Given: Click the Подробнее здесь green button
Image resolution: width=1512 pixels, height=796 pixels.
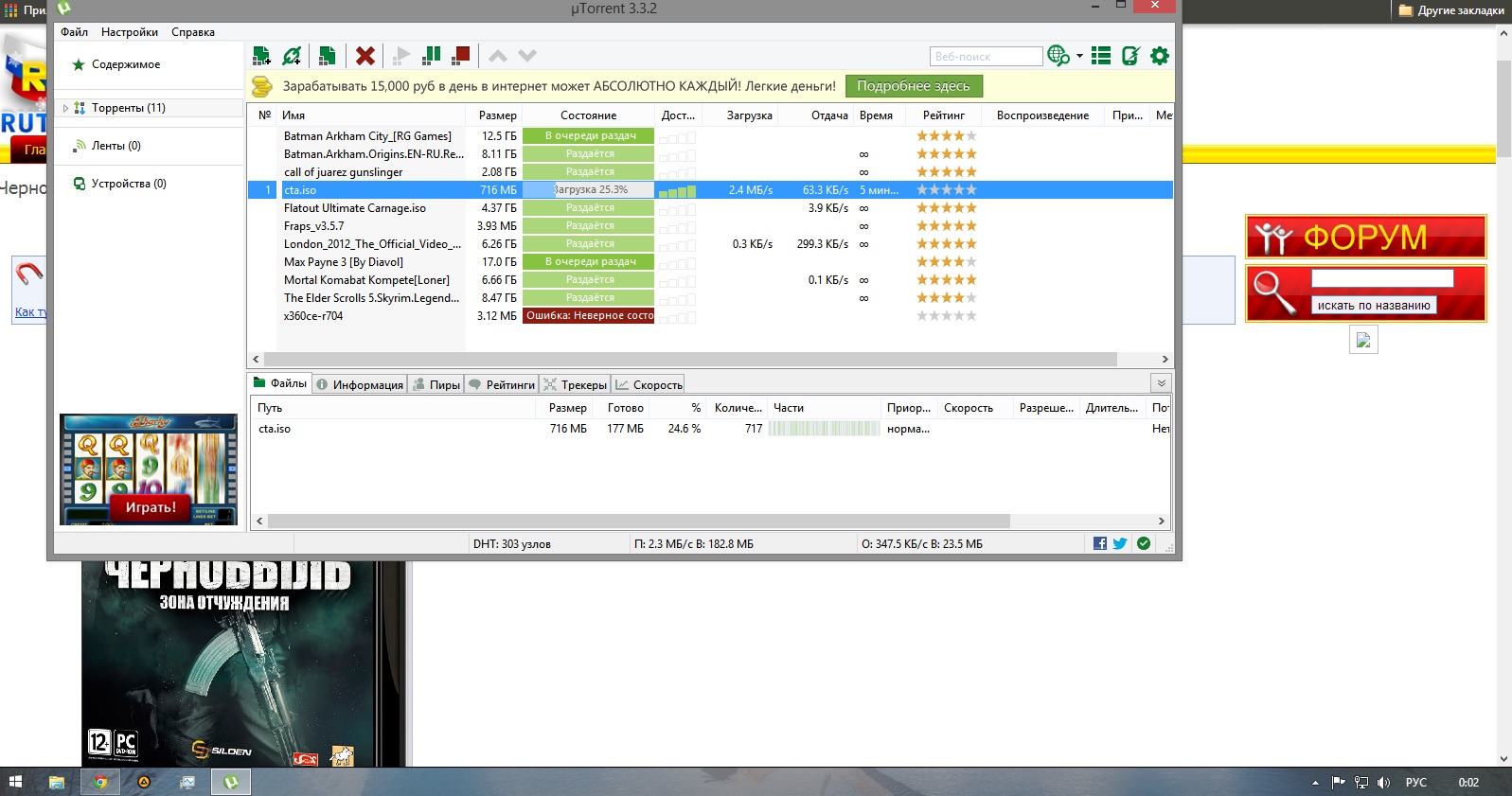Looking at the screenshot, I should click(914, 86).
